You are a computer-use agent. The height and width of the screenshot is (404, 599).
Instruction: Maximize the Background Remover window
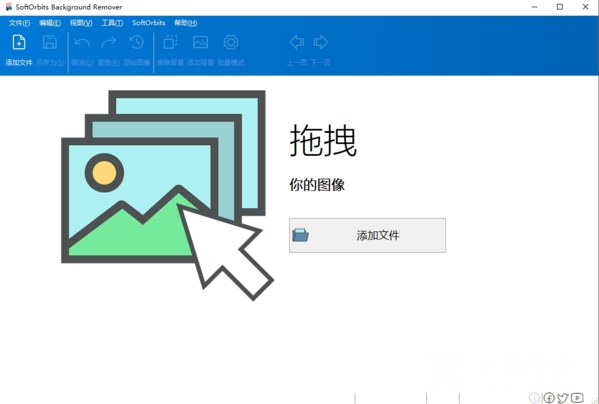click(560, 7)
